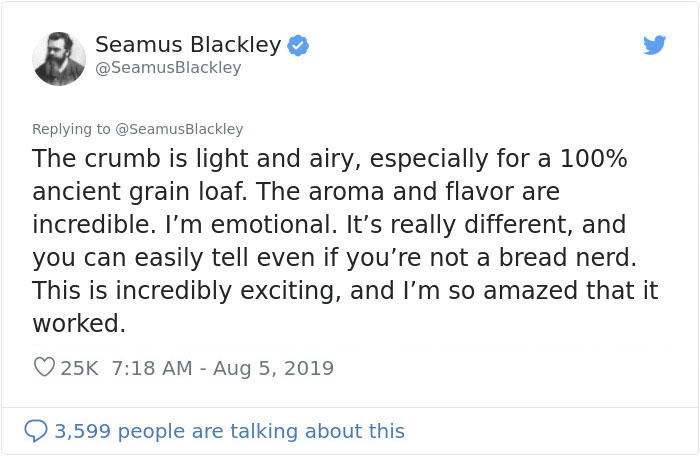The height and width of the screenshot is (456, 700).
Task: Open Seamus Blackley's profile picture
Action: [59, 58]
